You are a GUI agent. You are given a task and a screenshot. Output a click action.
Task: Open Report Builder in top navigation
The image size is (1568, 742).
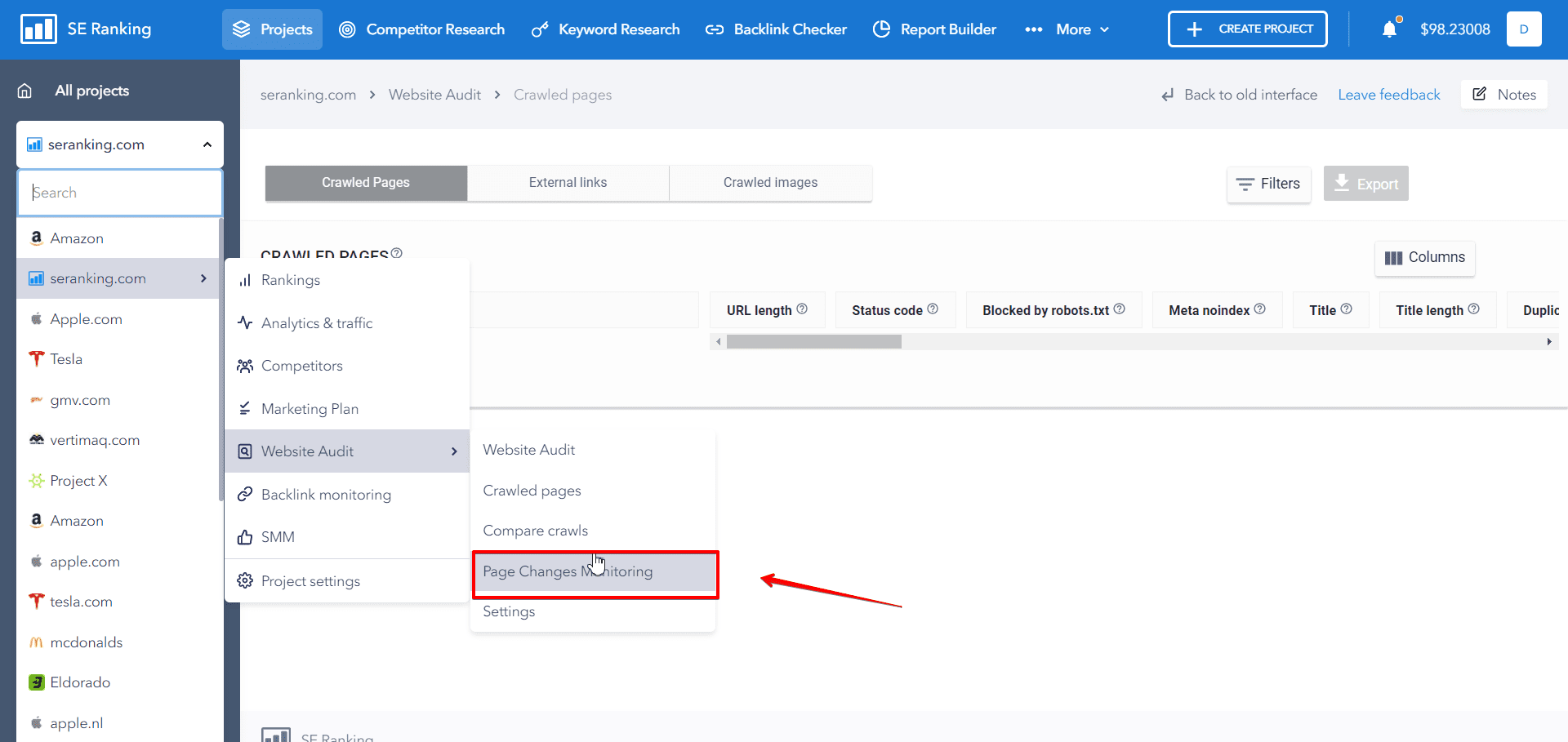click(934, 29)
